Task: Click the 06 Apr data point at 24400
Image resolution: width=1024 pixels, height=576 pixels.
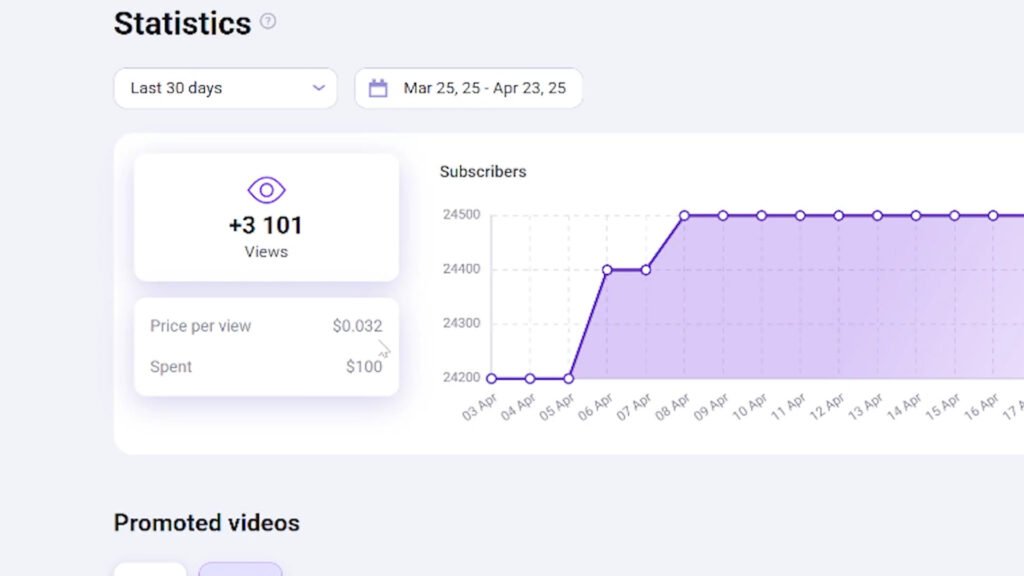Action: (x=607, y=269)
